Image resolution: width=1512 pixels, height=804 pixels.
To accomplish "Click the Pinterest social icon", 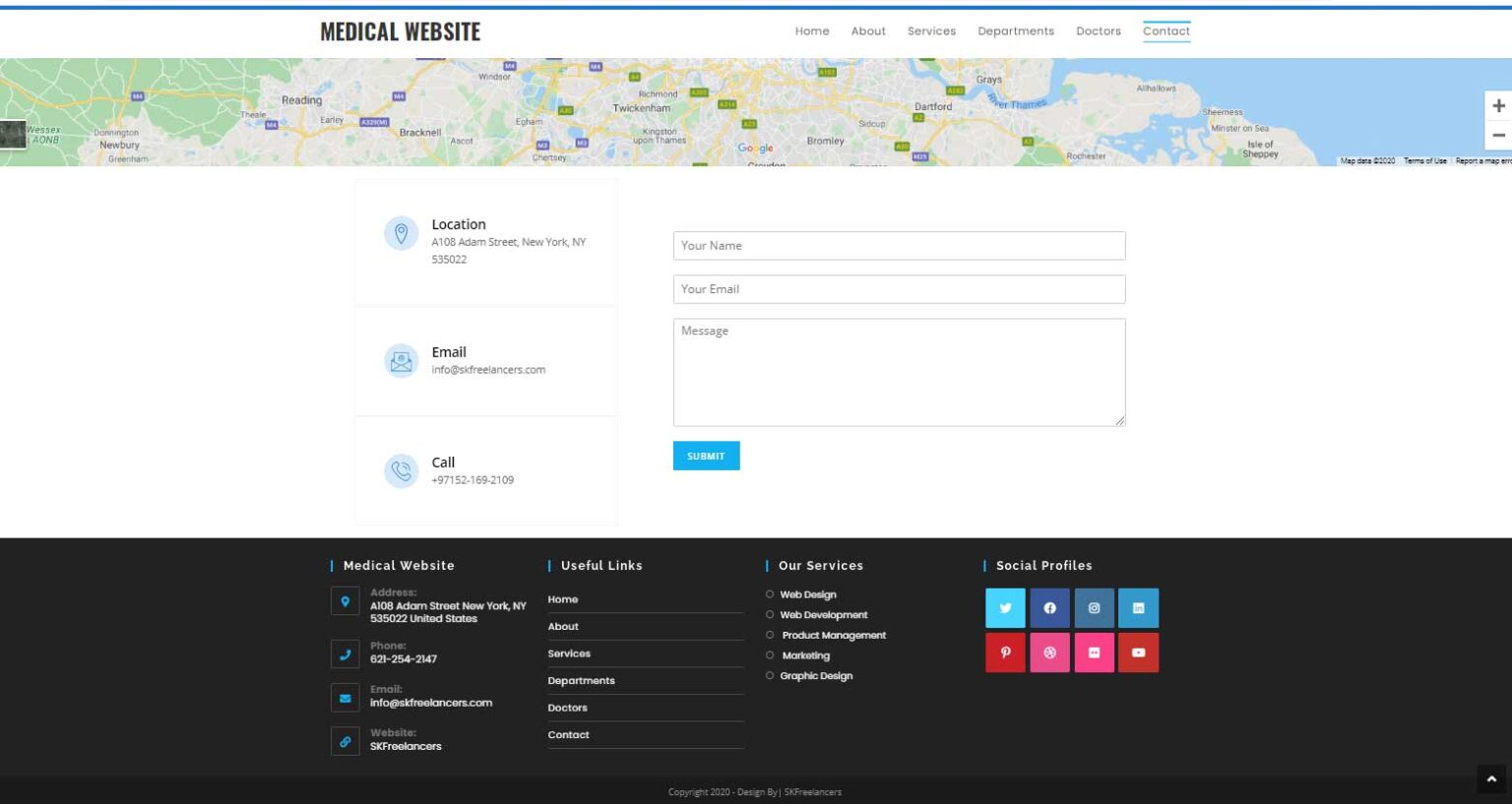I will click(1005, 652).
